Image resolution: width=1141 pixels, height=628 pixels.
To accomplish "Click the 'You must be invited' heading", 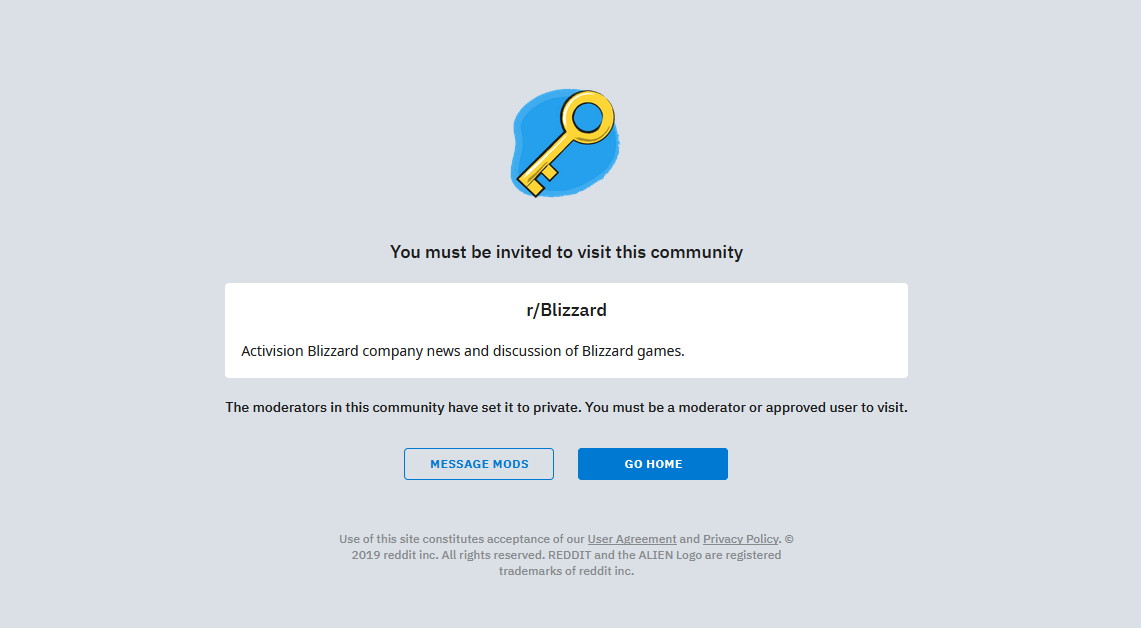I will click(x=566, y=252).
